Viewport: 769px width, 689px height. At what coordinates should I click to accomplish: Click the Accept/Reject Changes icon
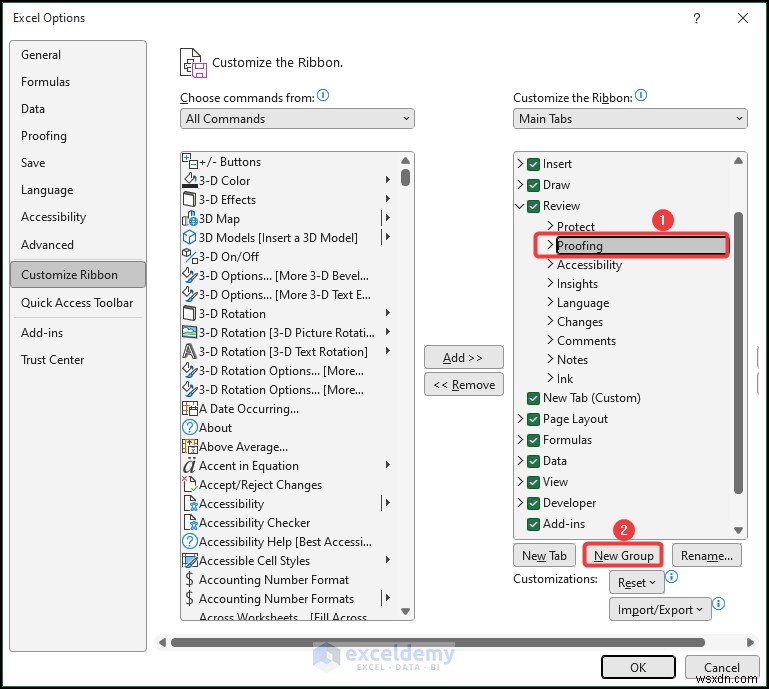point(189,484)
